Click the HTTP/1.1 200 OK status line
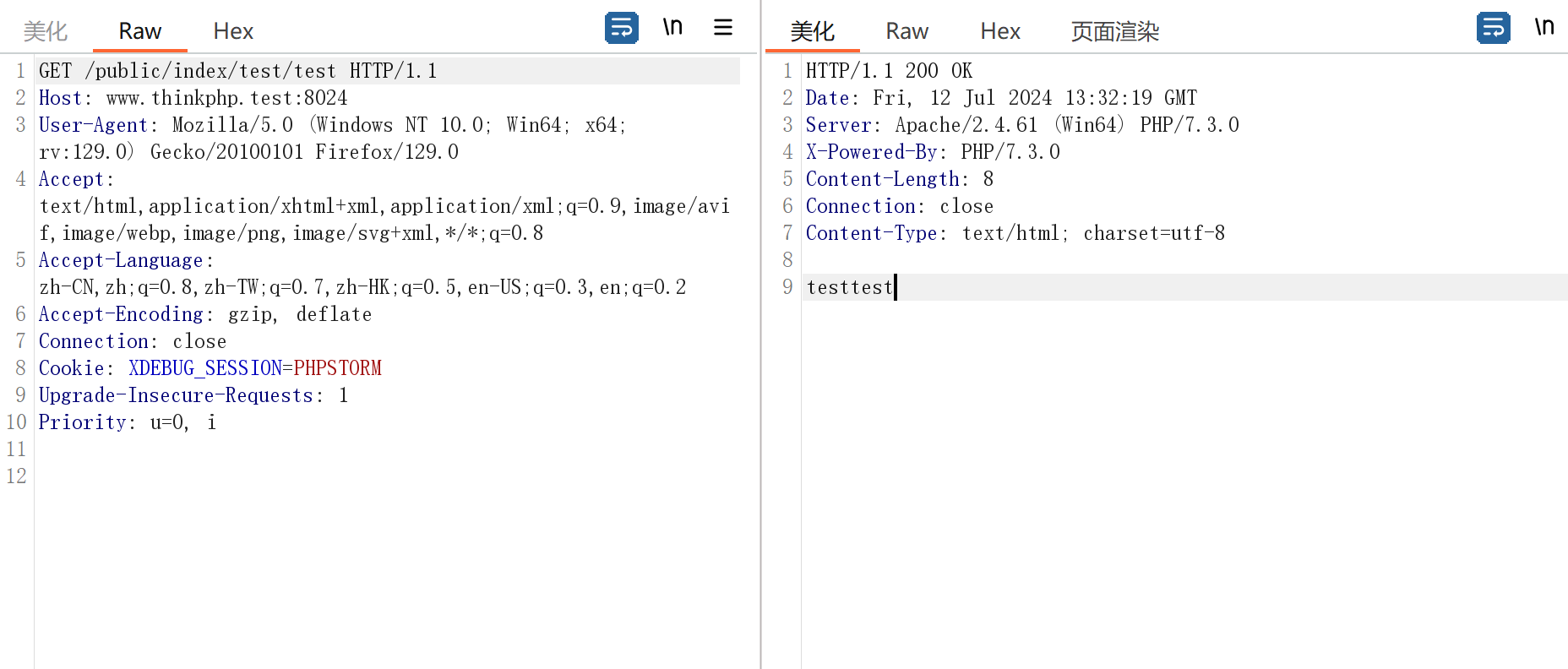 pyautogui.click(x=889, y=71)
